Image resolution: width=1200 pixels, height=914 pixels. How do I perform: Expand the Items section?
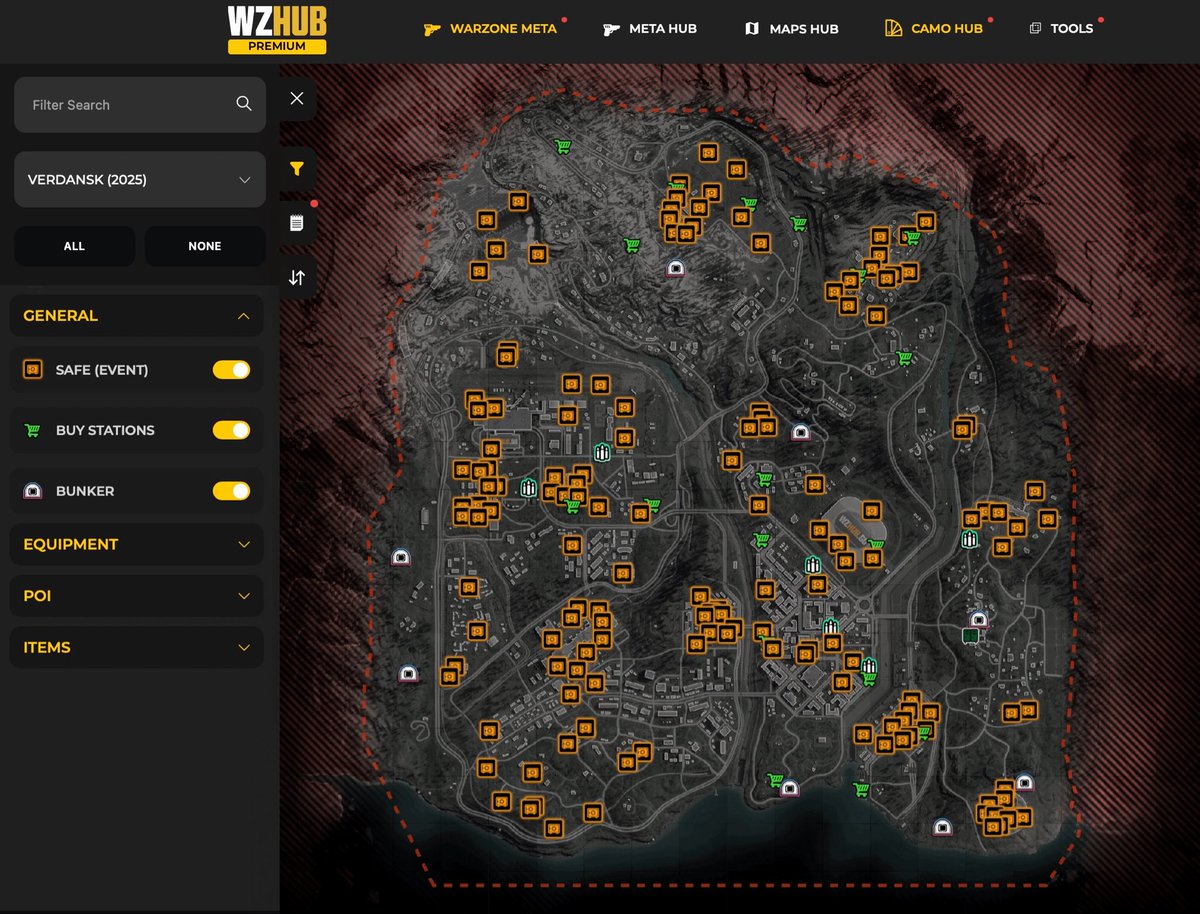(137, 647)
